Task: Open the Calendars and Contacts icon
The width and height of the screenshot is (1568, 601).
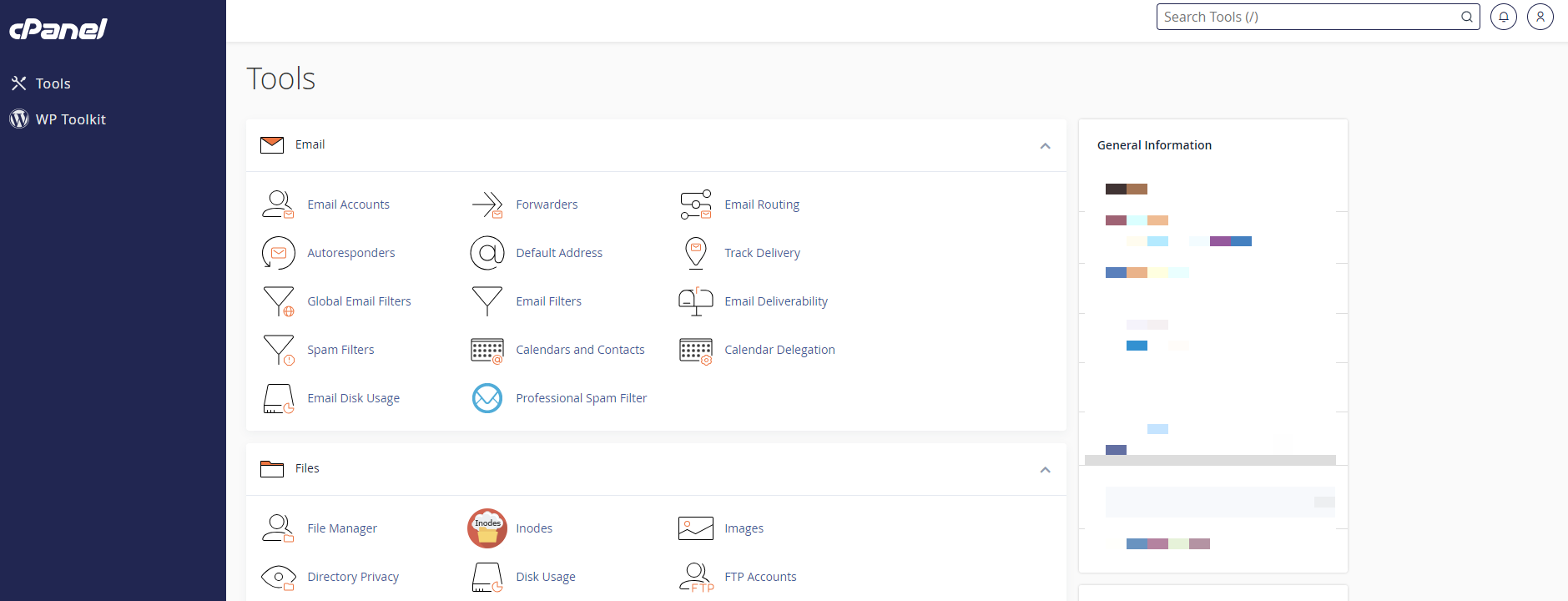Action: (487, 351)
